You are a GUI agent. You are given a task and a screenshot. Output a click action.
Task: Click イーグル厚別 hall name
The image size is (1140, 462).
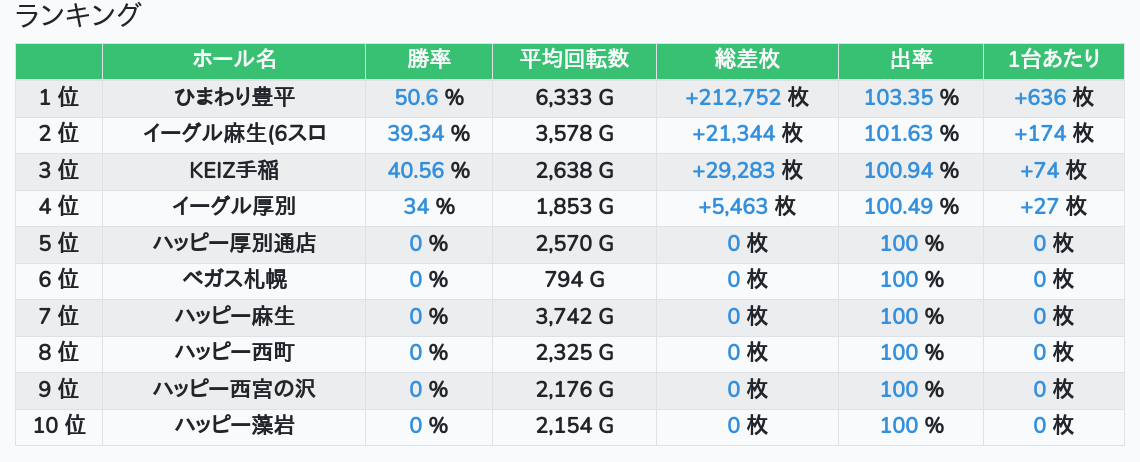point(234,207)
